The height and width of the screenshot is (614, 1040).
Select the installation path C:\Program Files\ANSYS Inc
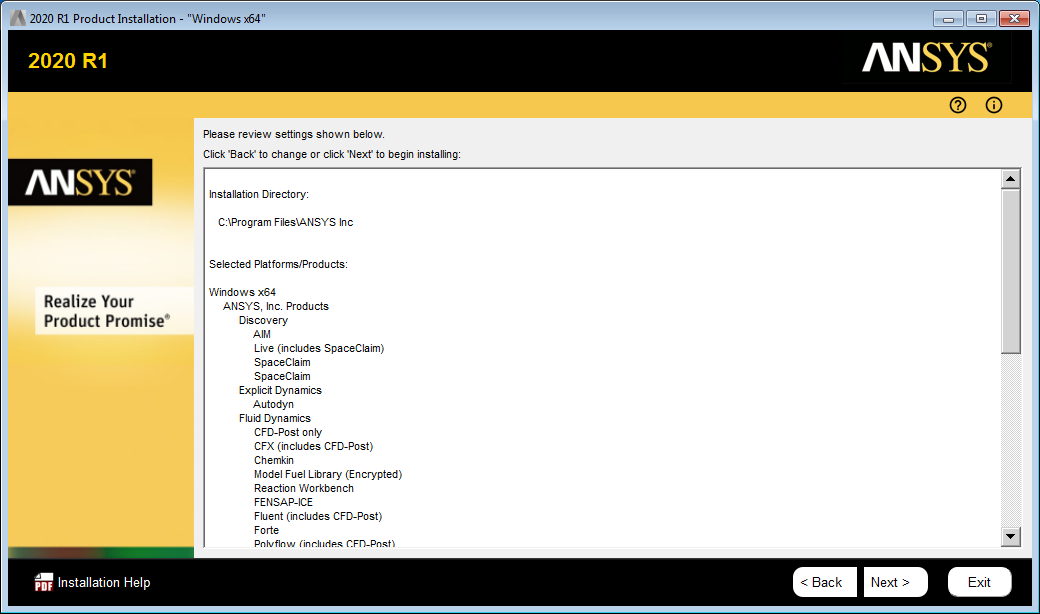click(285, 222)
